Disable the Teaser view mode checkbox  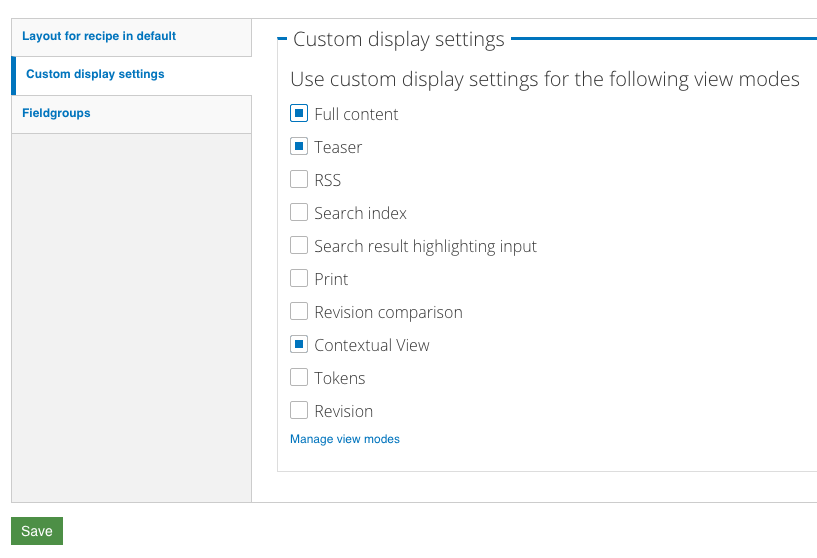point(299,147)
